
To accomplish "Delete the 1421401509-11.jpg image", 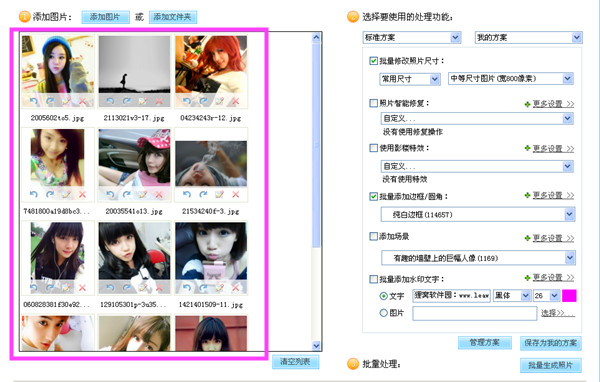I will 235,288.
